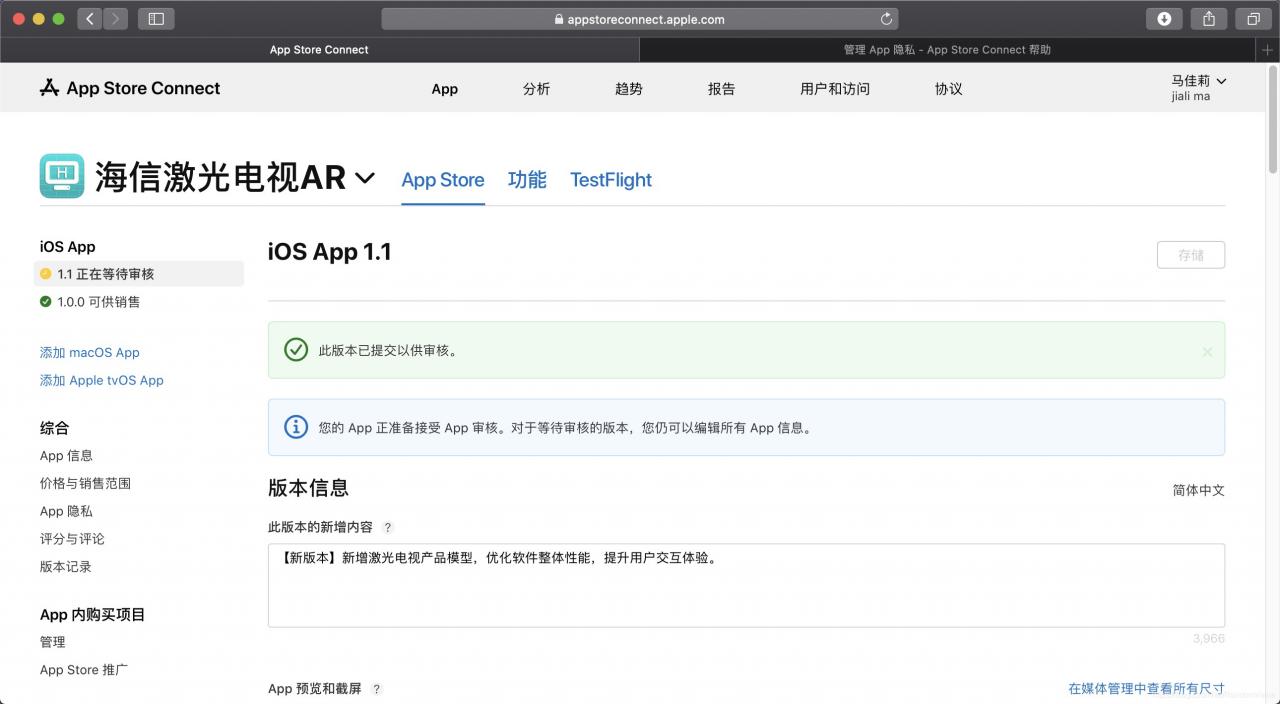1280x704 pixels.
Task: Expand the 海信激光电视AR app switcher chevron
Action: (365, 178)
